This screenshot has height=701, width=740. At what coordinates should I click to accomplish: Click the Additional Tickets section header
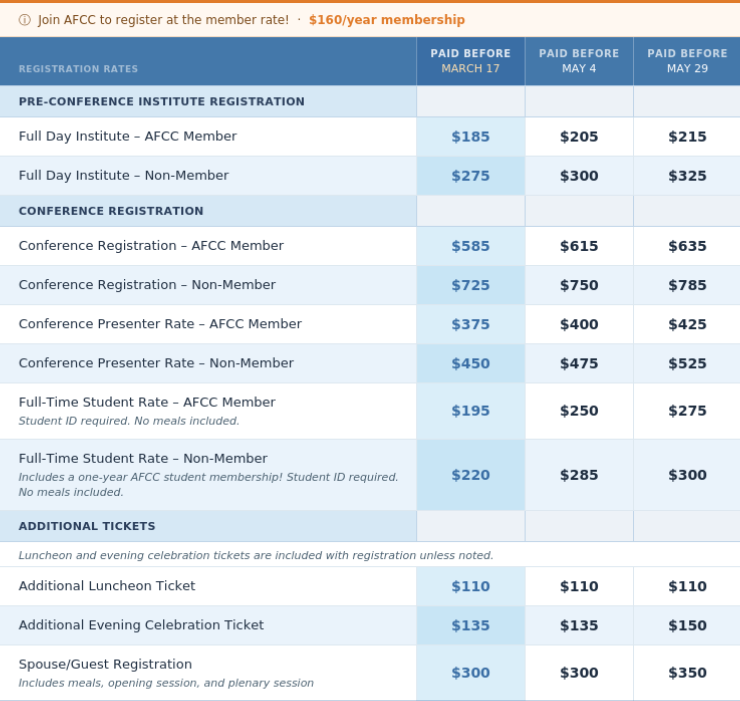(87, 526)
